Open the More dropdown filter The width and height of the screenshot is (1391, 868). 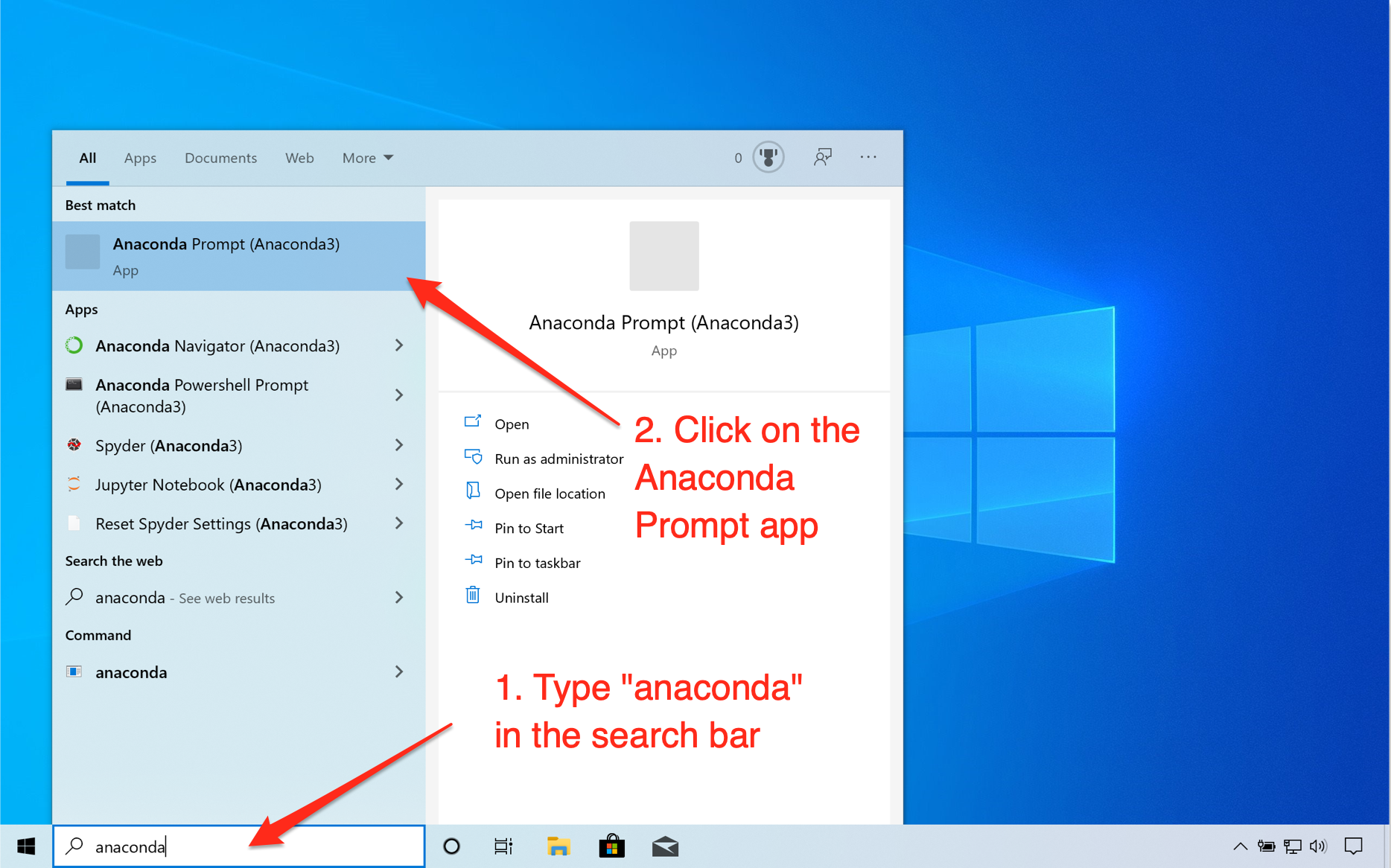pyautogui.click(x=368, y=158)
